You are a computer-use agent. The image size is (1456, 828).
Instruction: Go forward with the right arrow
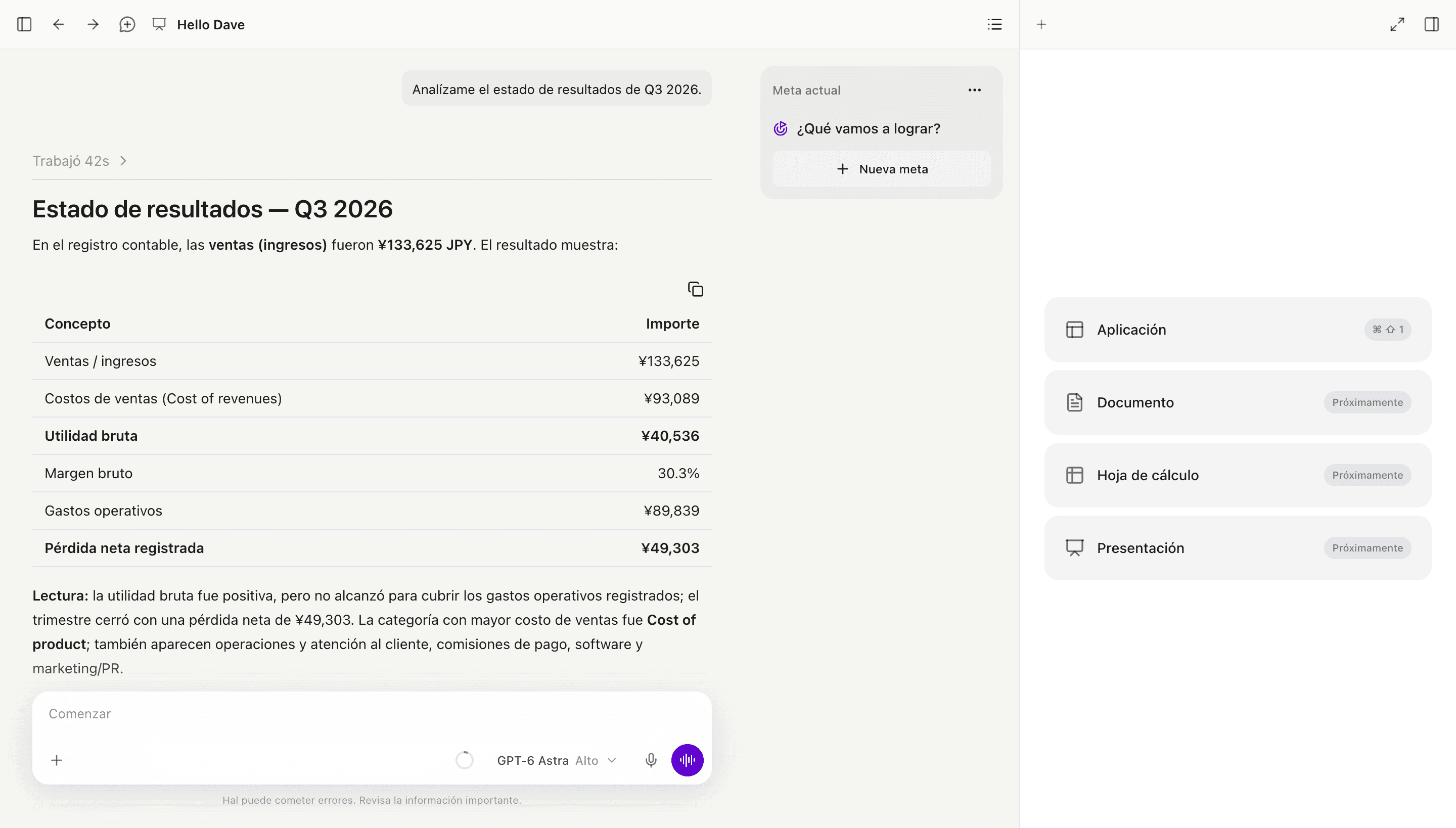pos(93,24)
